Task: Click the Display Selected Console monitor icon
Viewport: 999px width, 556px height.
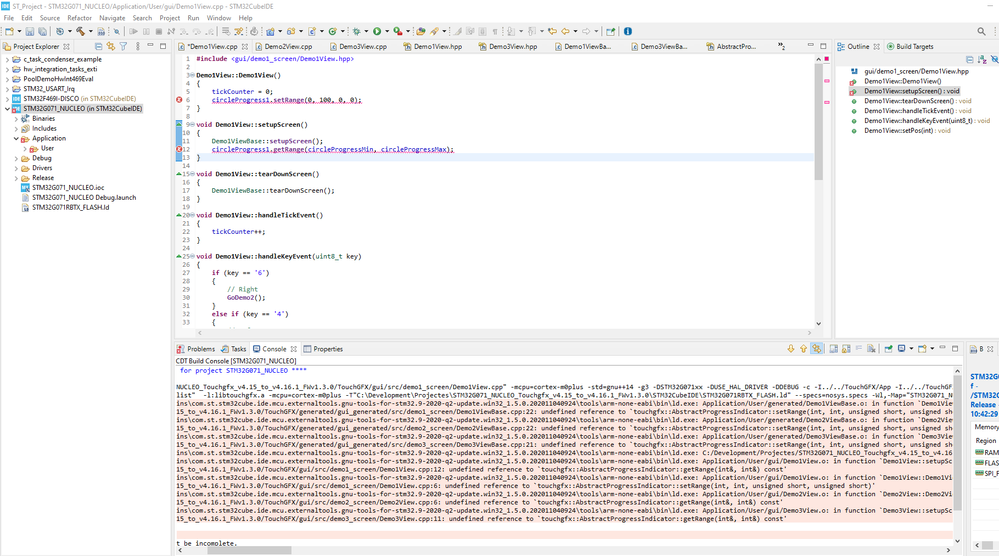Action: pyautogui.click(x=902, y=348)
